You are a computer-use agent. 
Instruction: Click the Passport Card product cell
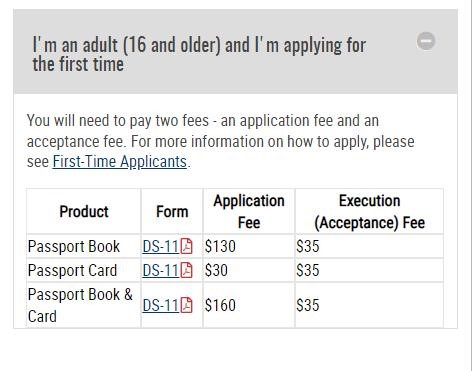pyautogui.click(x=84, y=270)
